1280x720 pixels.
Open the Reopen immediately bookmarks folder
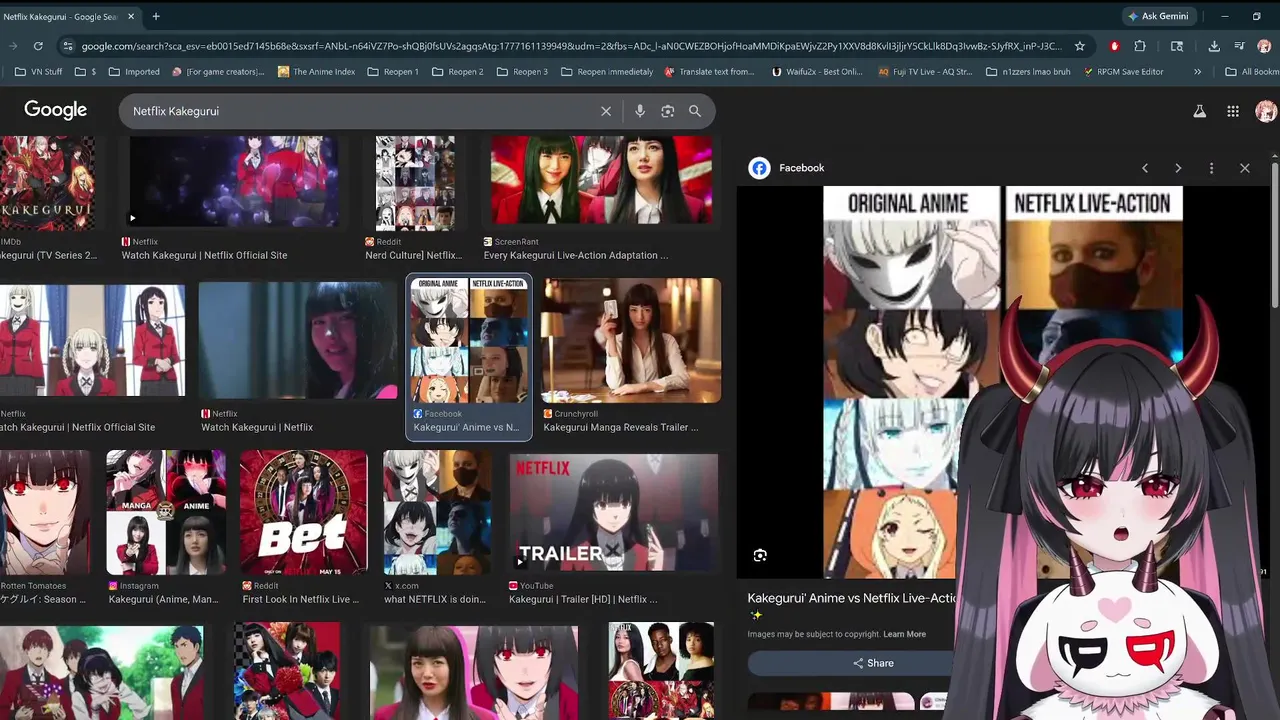coord(607,72)
